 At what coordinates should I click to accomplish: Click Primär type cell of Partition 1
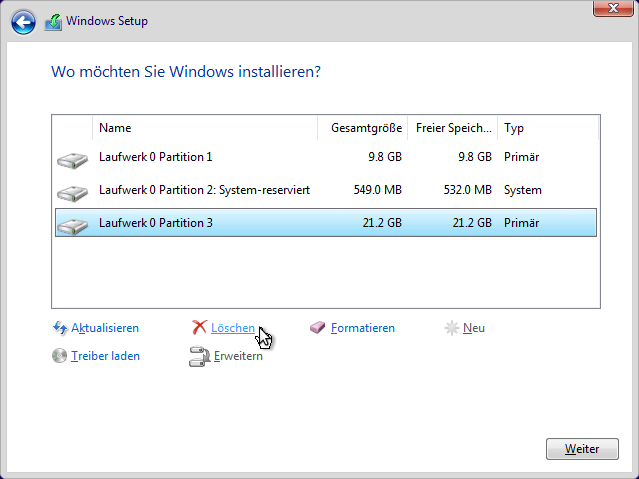pos(521,157)
